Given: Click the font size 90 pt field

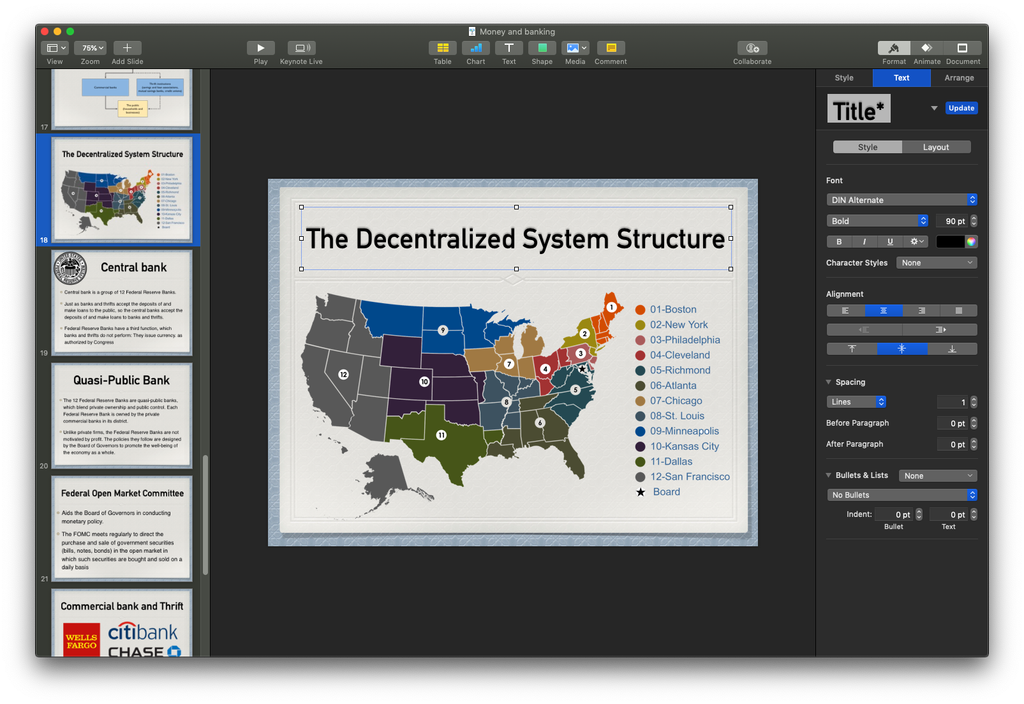Looking at the screenshot, I should [952, 221].
